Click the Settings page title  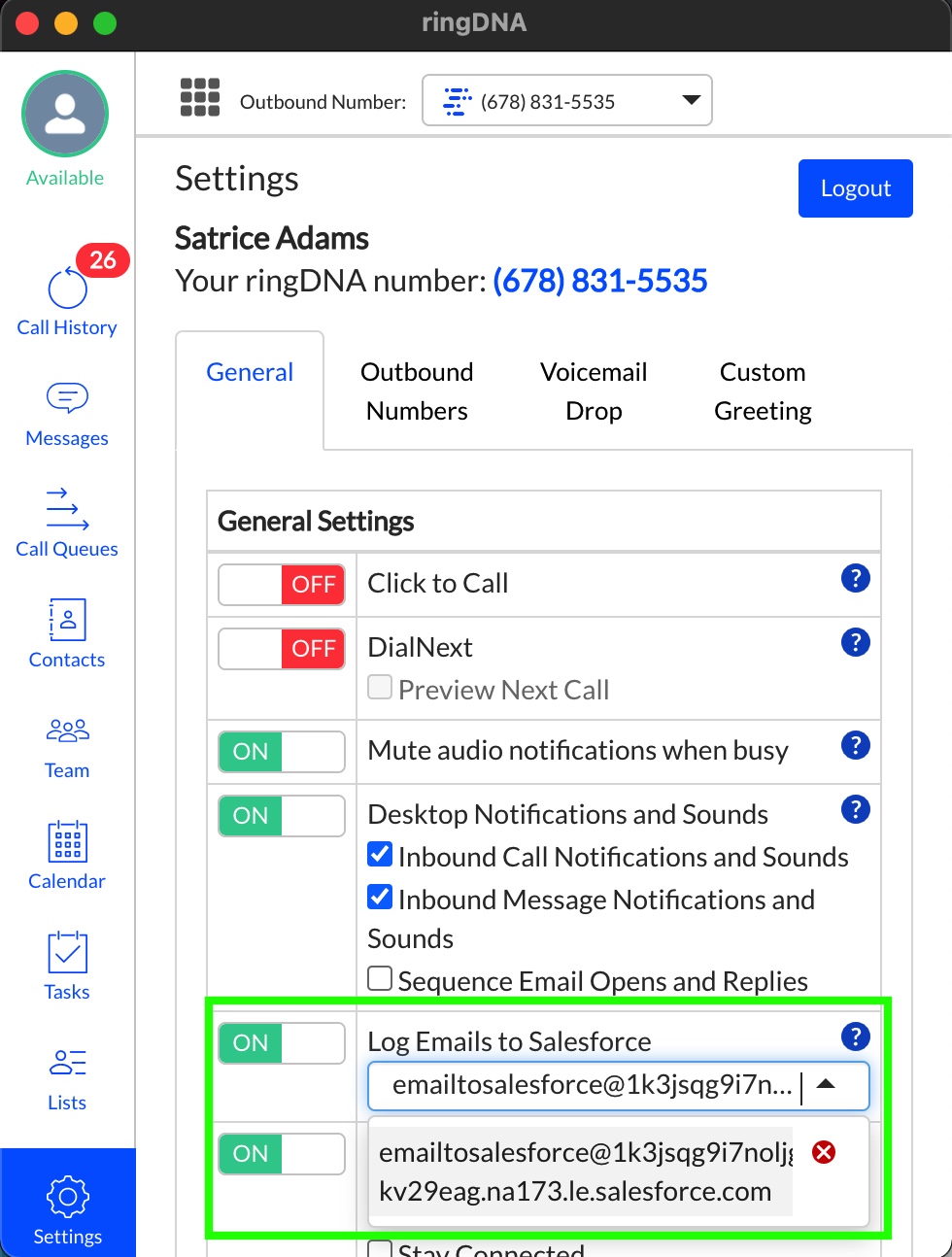click(x=237, y=179)
